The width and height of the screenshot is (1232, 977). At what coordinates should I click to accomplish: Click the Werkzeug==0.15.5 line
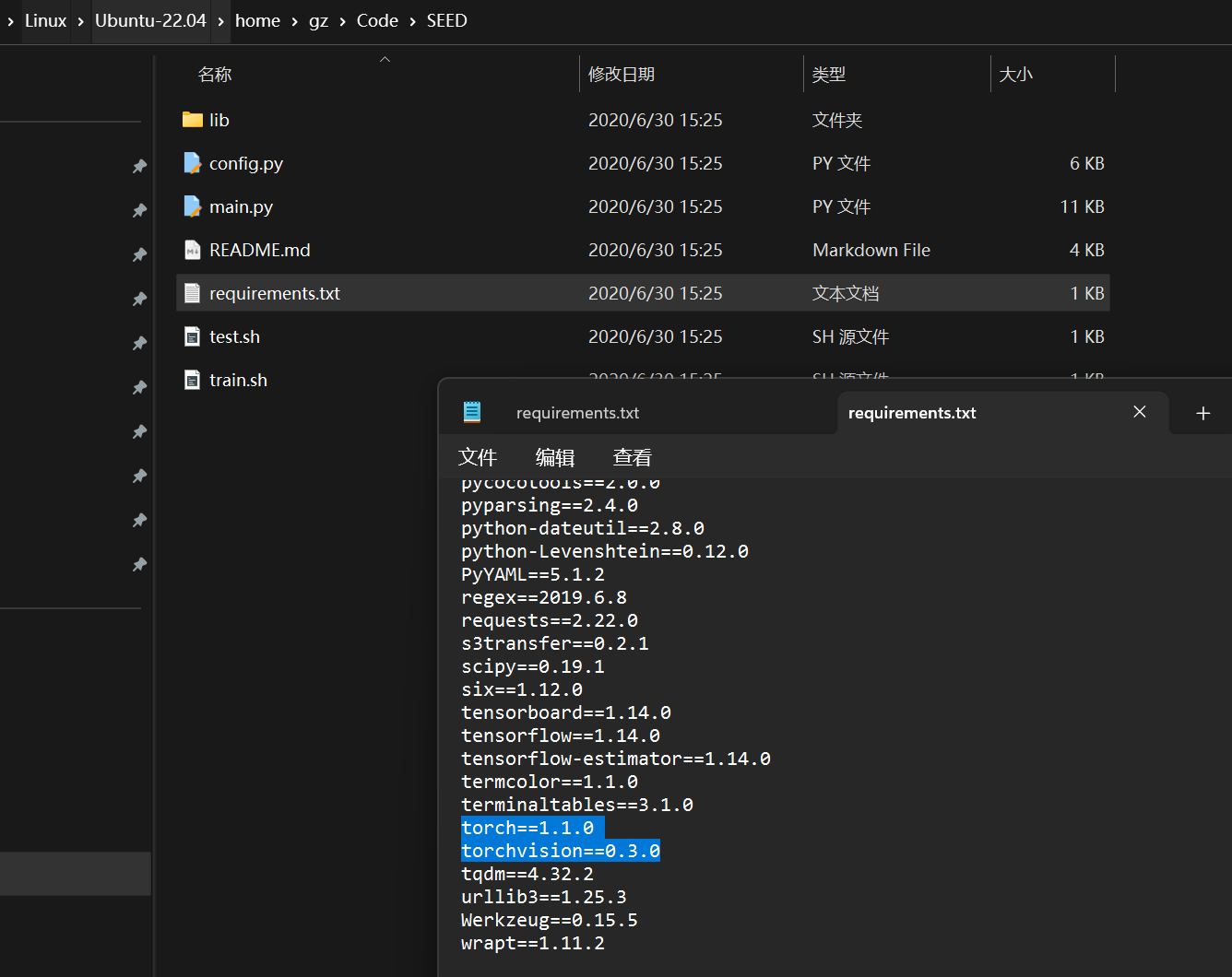coord(550,920)
